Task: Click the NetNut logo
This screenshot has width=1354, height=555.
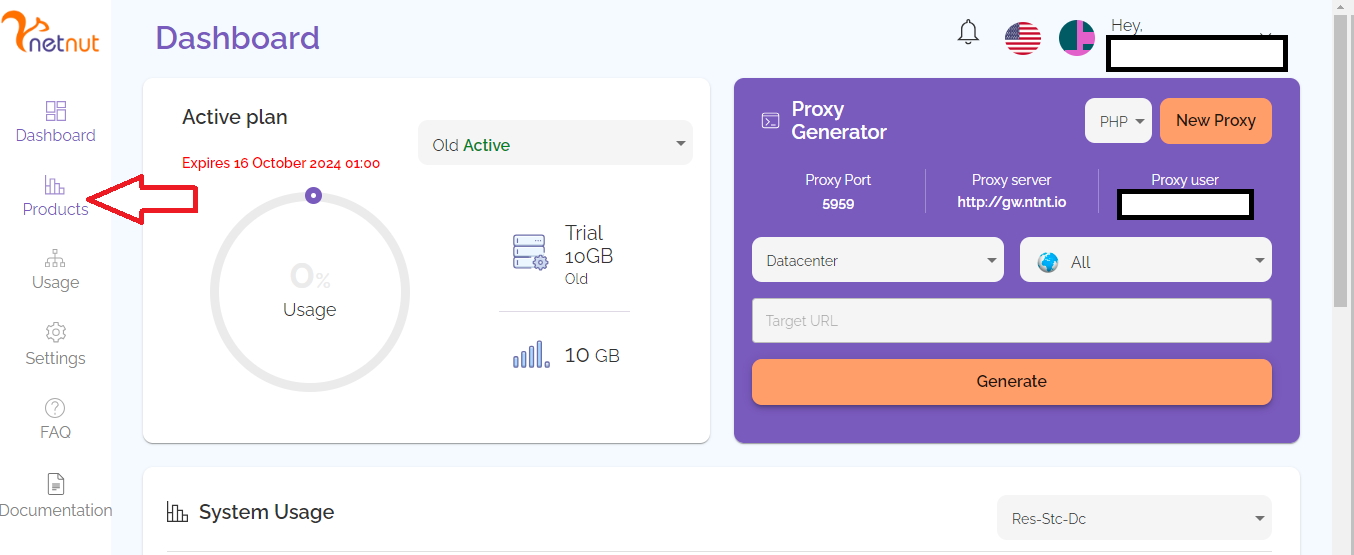Action: tap(50, 34)
